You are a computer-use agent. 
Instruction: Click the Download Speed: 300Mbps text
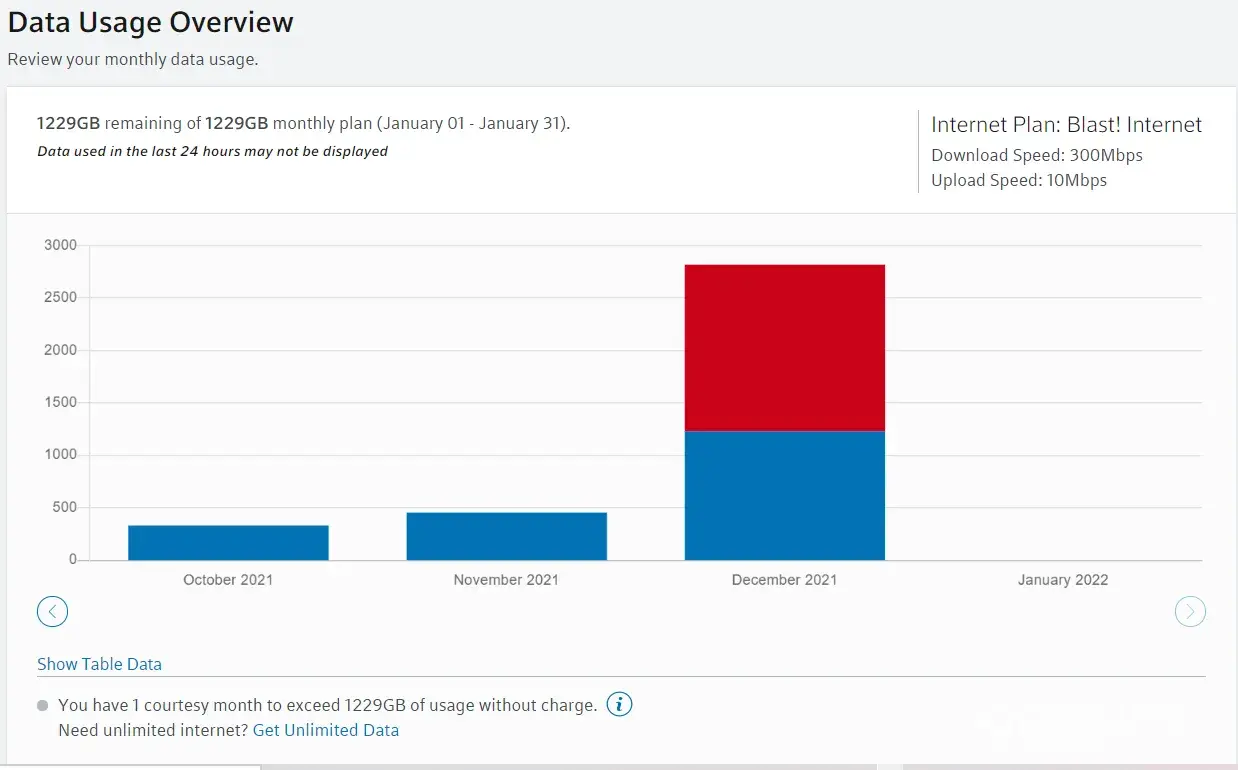[1036, 155]
